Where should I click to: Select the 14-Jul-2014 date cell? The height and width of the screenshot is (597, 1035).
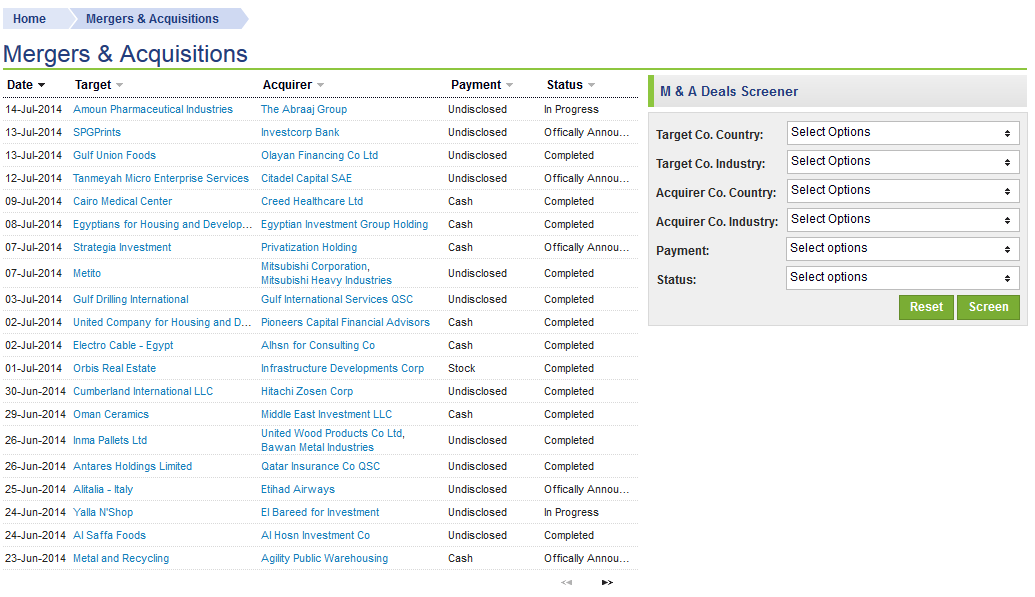point(34,110)
